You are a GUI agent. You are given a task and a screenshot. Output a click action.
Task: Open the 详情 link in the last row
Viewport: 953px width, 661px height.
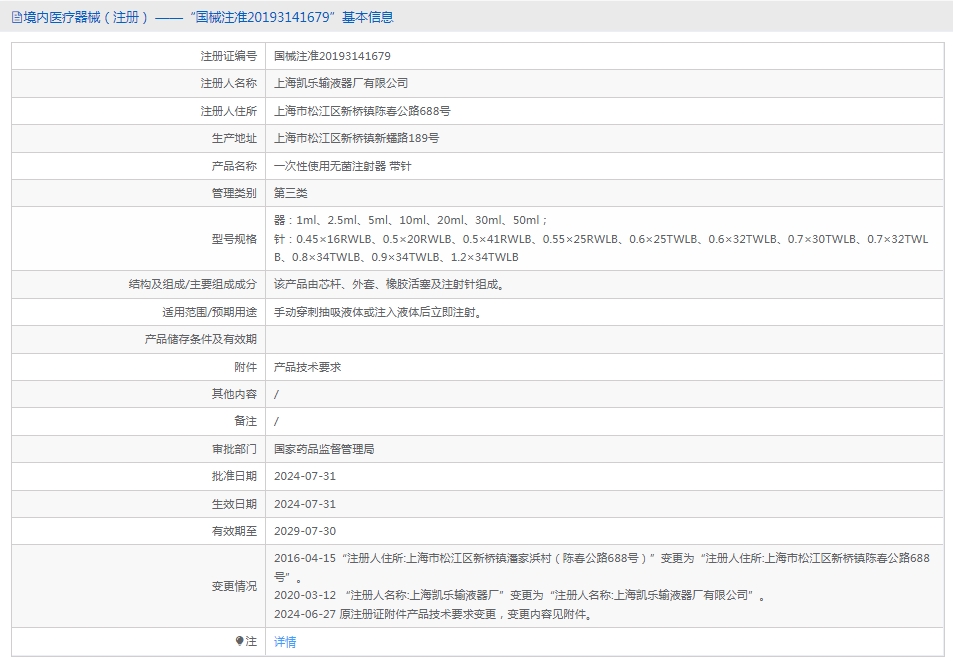pos(284,642)
